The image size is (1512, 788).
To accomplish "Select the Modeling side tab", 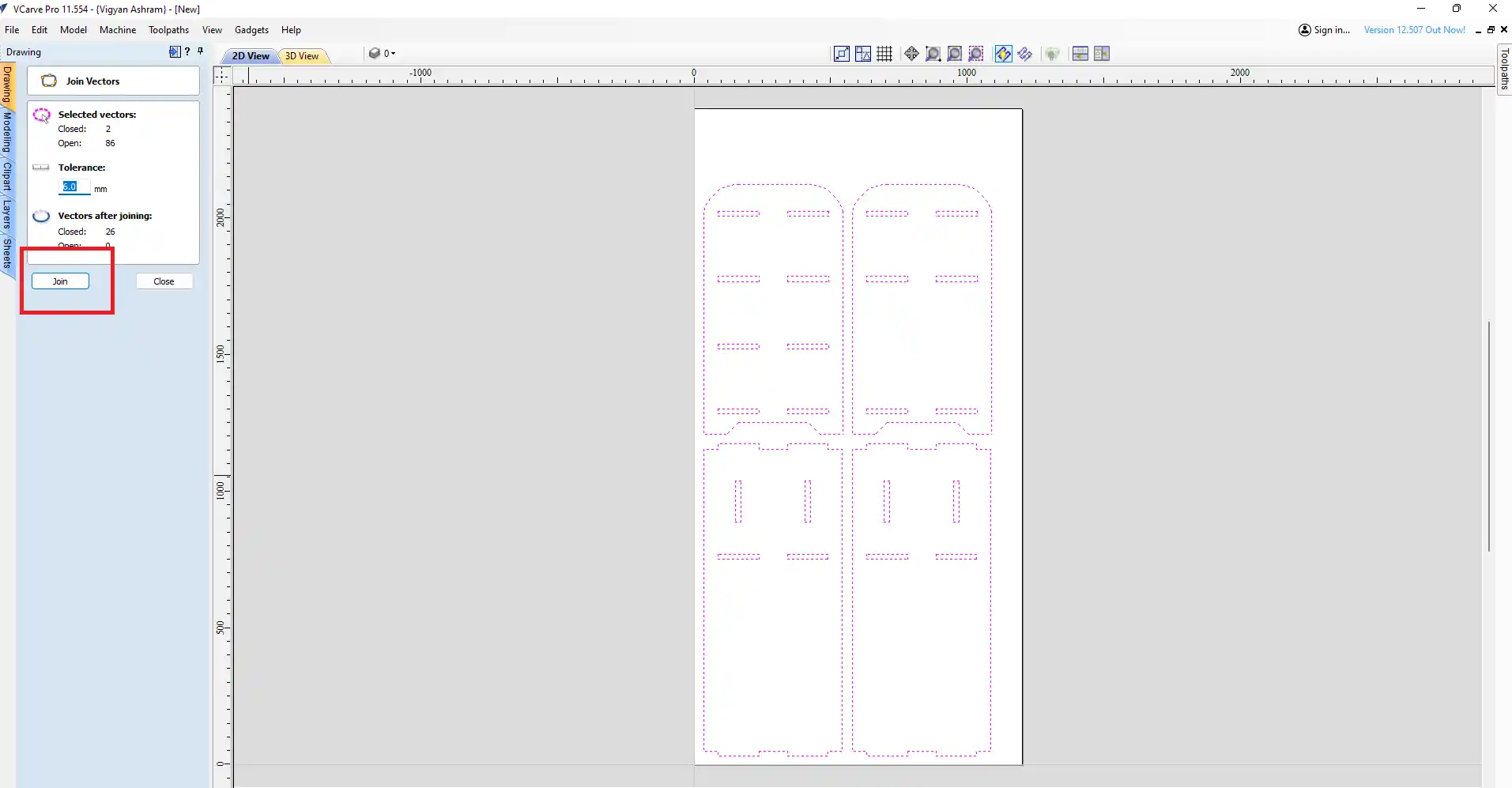I will 7,132.
